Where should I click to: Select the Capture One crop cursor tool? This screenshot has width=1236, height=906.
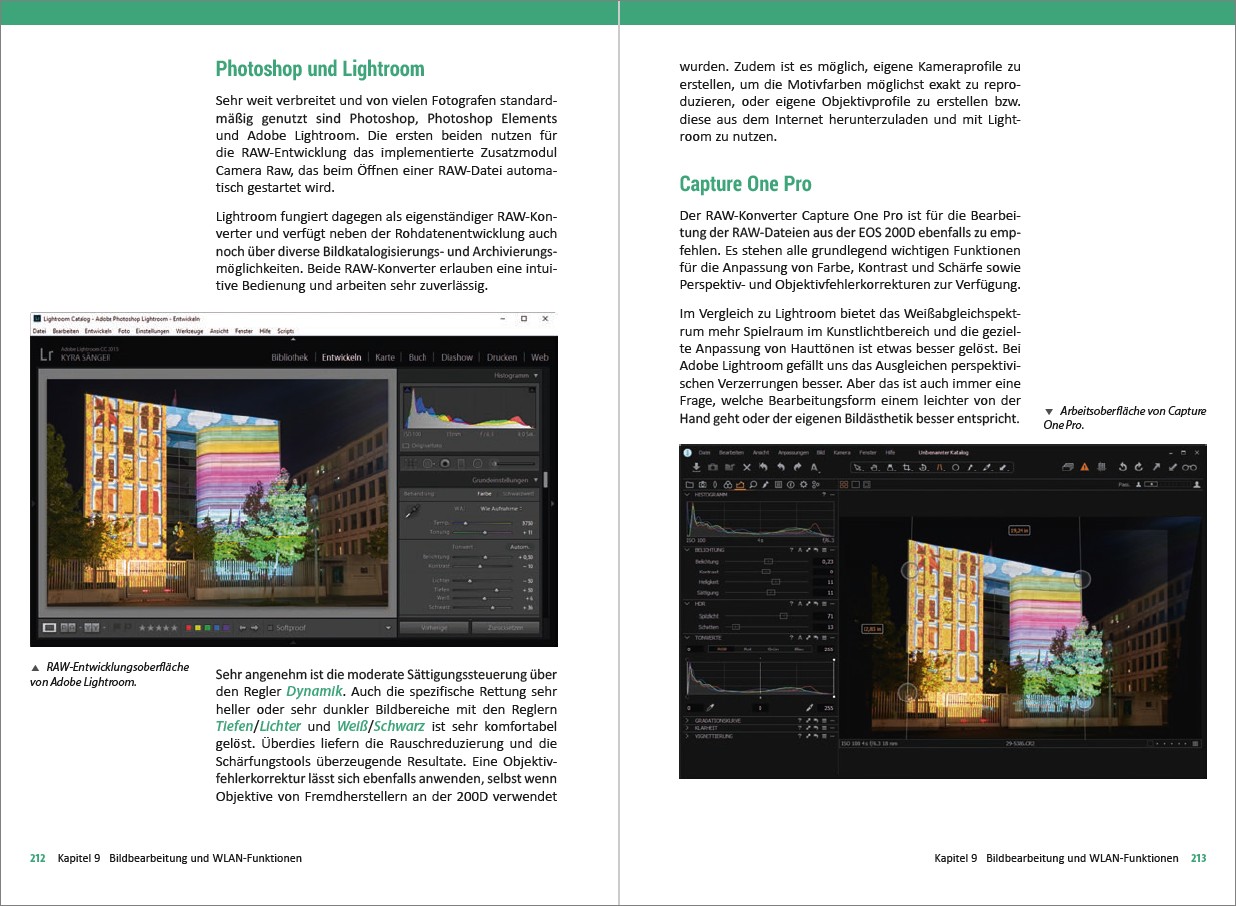[x=907, y=467]
